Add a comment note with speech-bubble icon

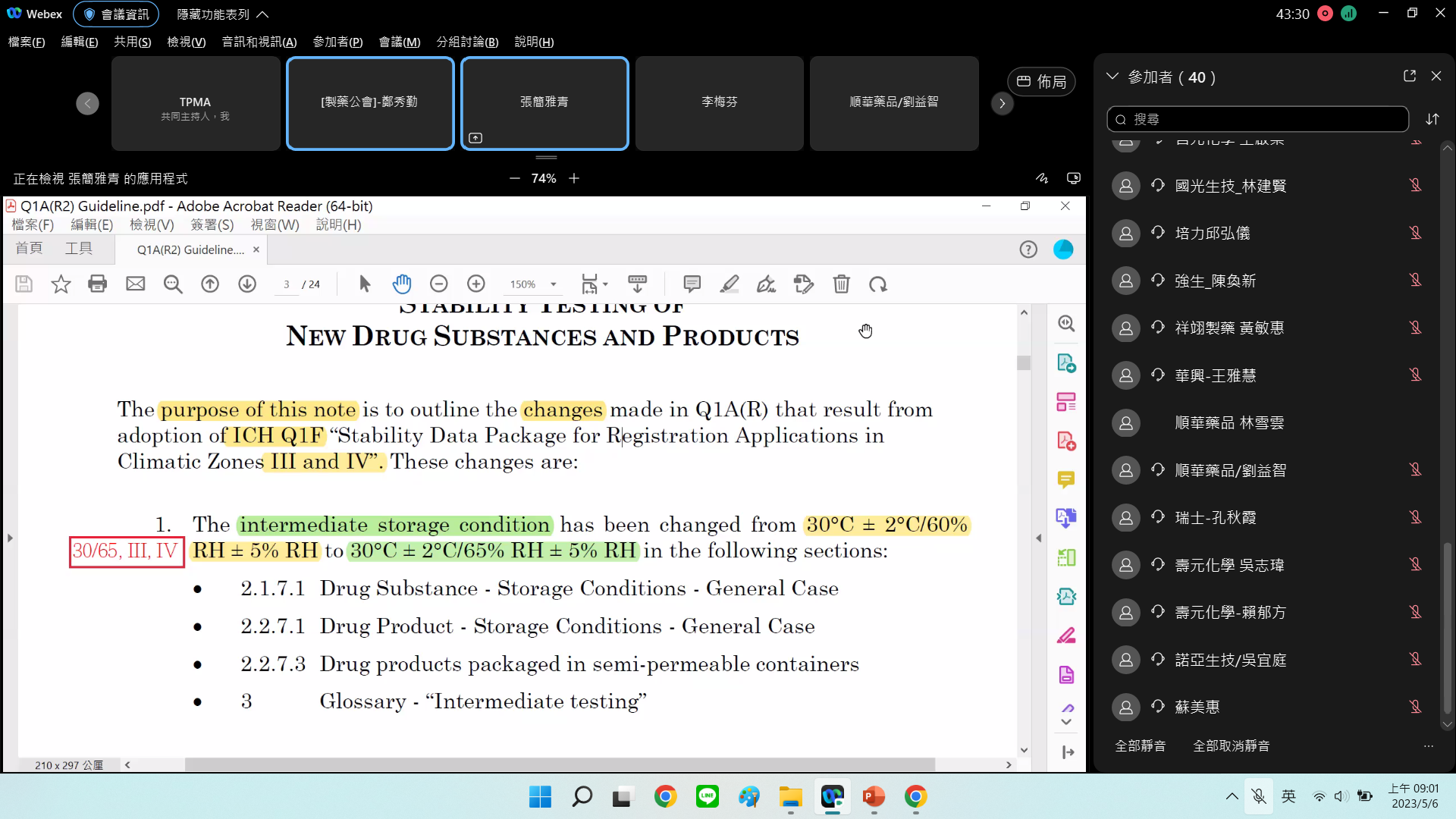[692, 284]
